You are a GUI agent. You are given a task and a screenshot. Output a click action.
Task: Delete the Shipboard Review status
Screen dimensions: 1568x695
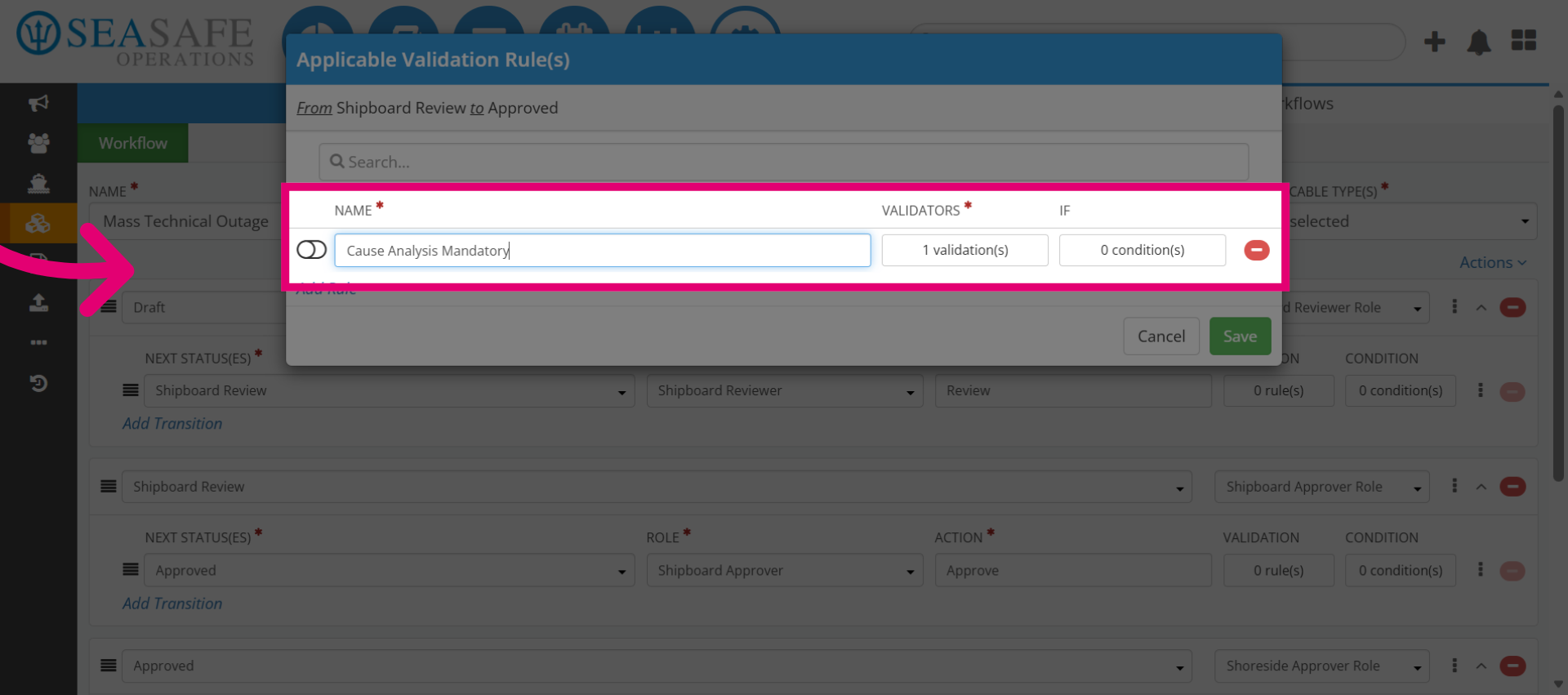pyautogui.click(x=1512, y=487)
